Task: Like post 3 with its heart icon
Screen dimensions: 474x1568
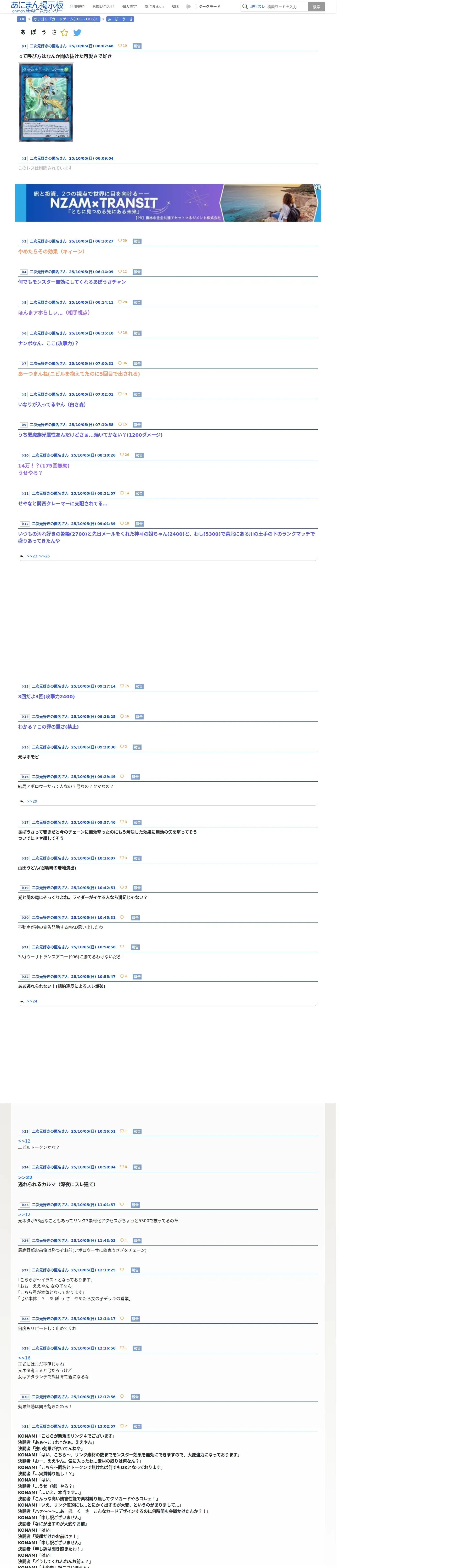Action: tap(120, 241)
